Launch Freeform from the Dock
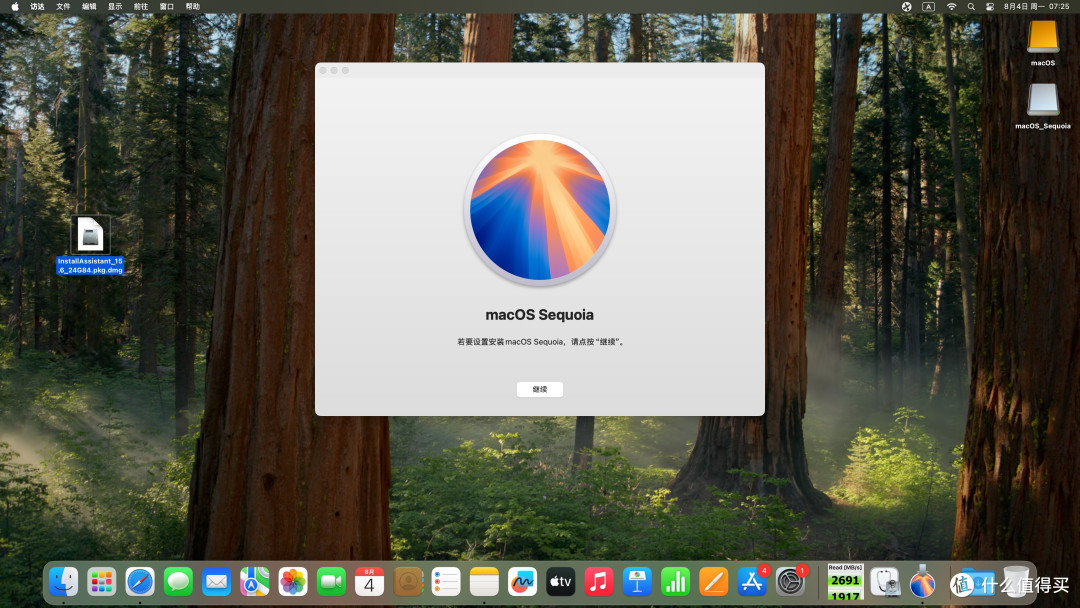Screen dimensions: 1080x608 click(522, 583)
